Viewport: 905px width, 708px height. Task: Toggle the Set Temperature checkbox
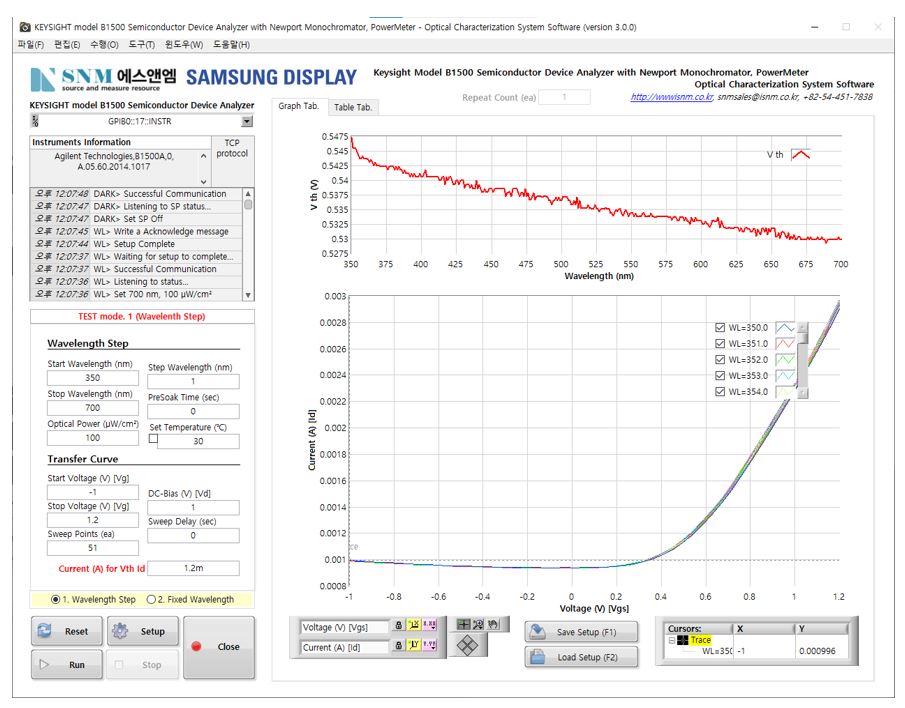click(x=153, y=438)
